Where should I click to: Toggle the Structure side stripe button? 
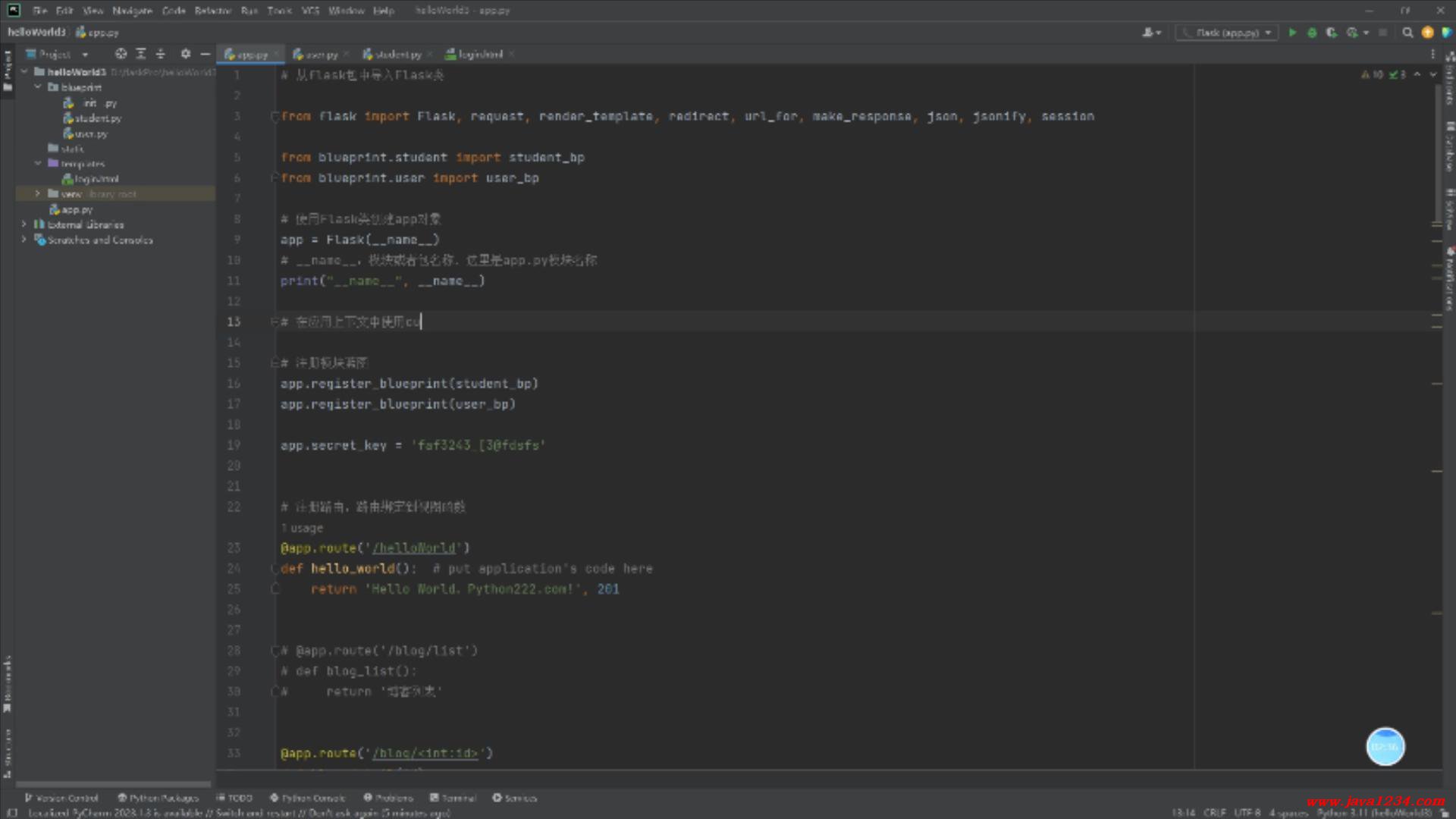(x=8, y=753)
